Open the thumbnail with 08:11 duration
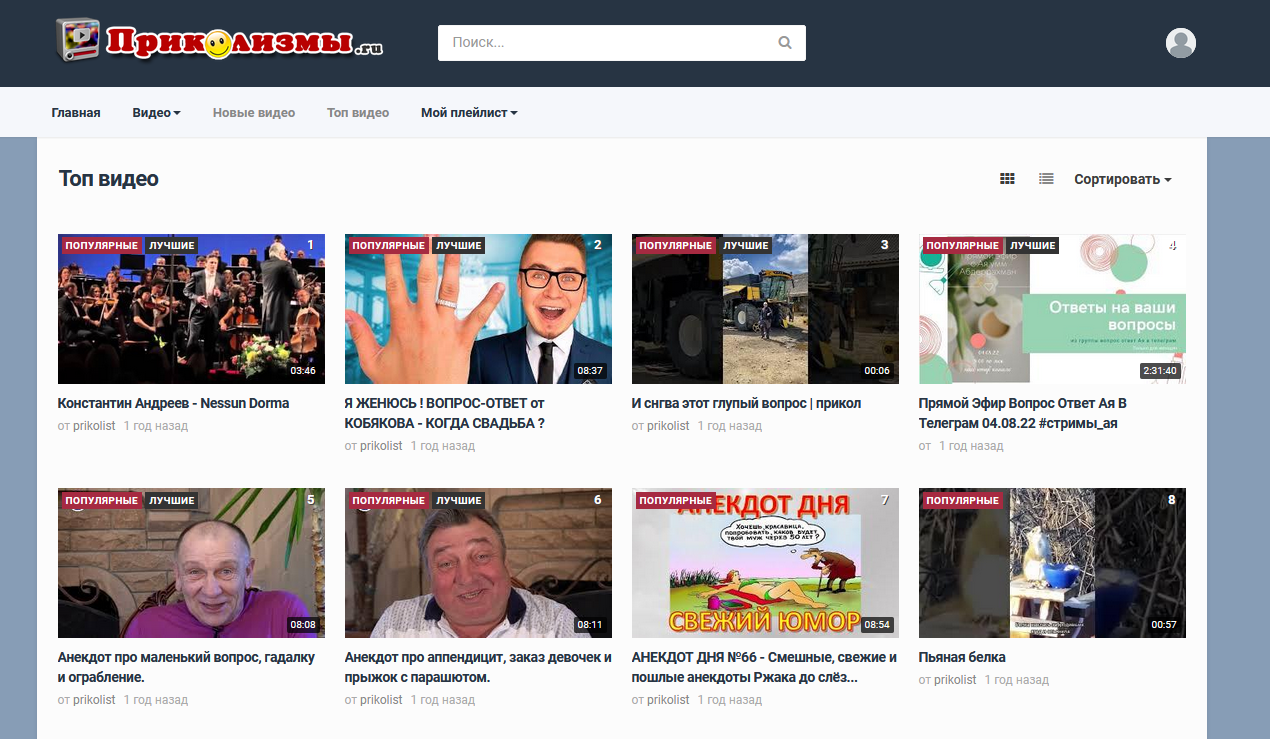The width and height of the screenshot is (1270, 739). click(478, 563)
